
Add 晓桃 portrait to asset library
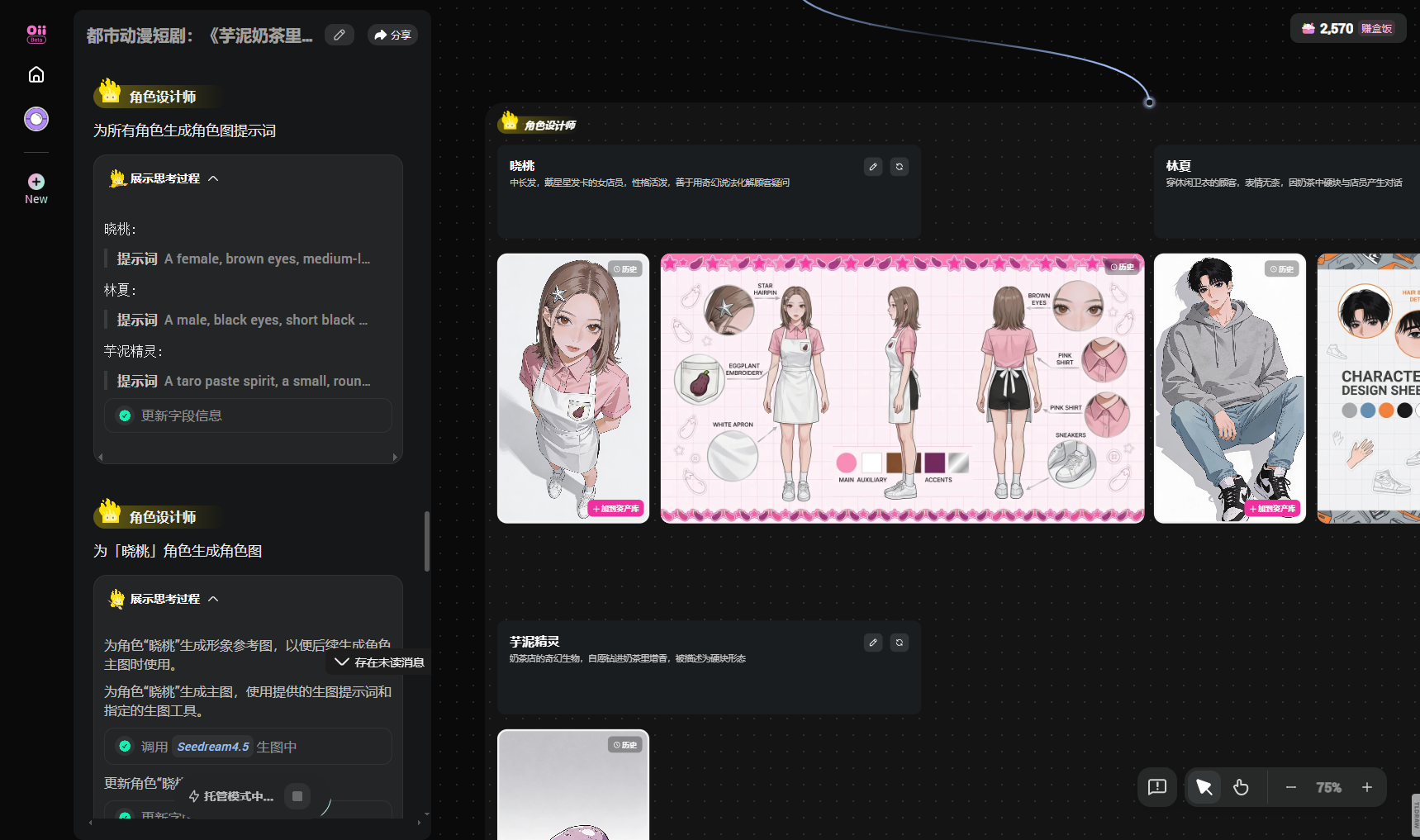pyautogui.click(x=616, y=509)
